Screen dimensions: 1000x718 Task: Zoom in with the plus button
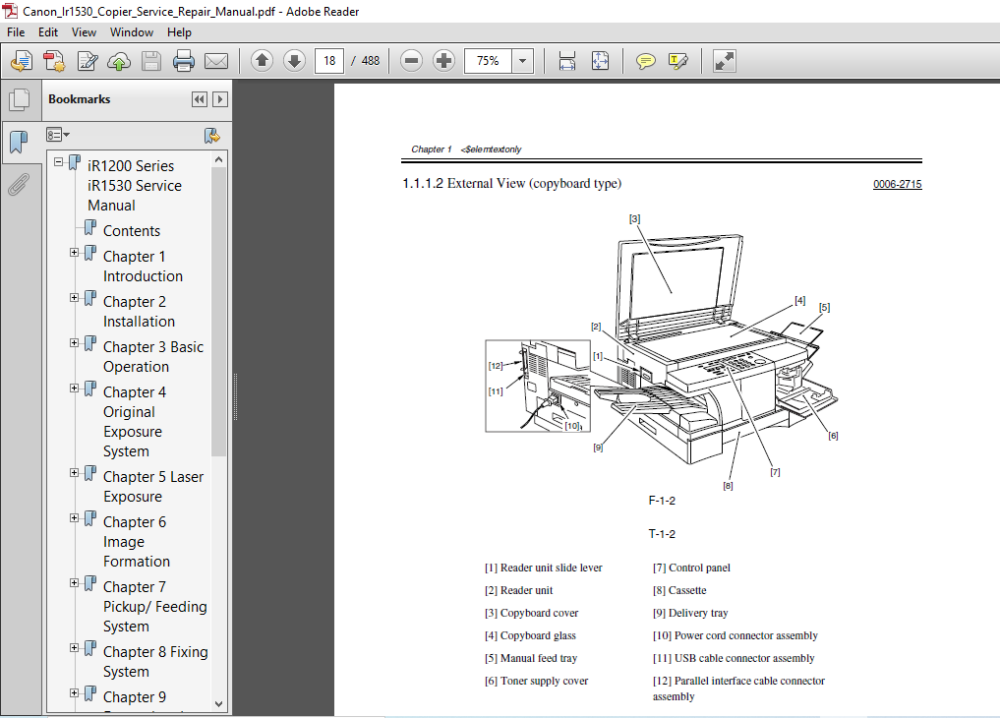click(x=443, y=61)
